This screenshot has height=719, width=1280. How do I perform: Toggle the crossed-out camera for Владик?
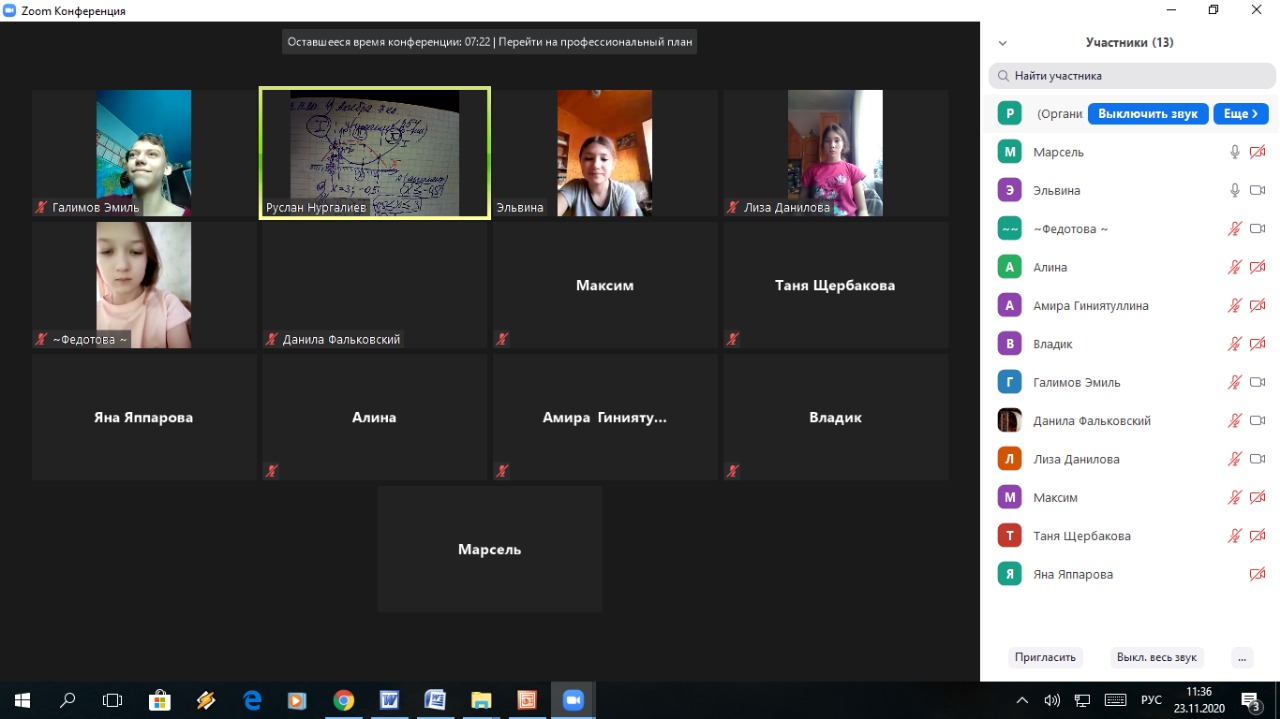(x=1258, y=344)
